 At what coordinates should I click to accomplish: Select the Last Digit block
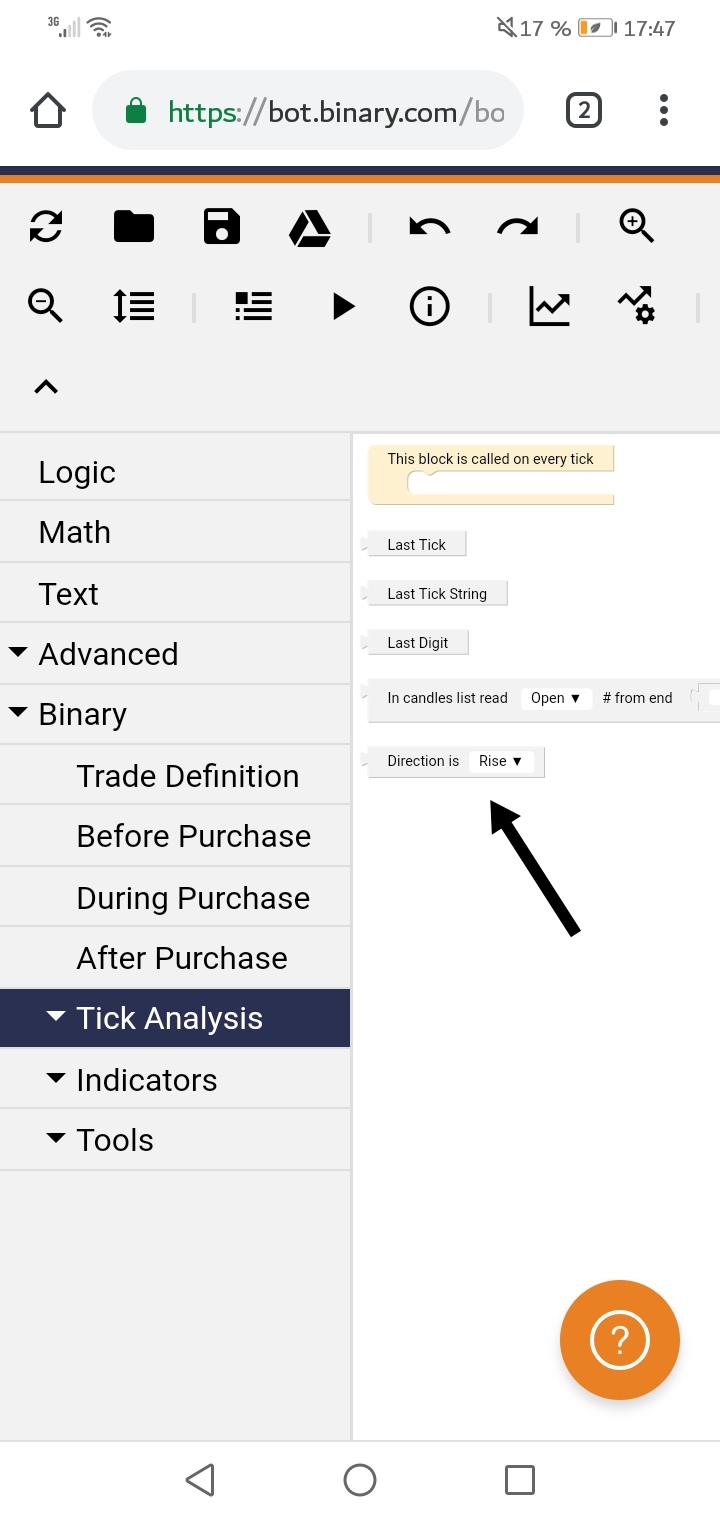(417, 642)
